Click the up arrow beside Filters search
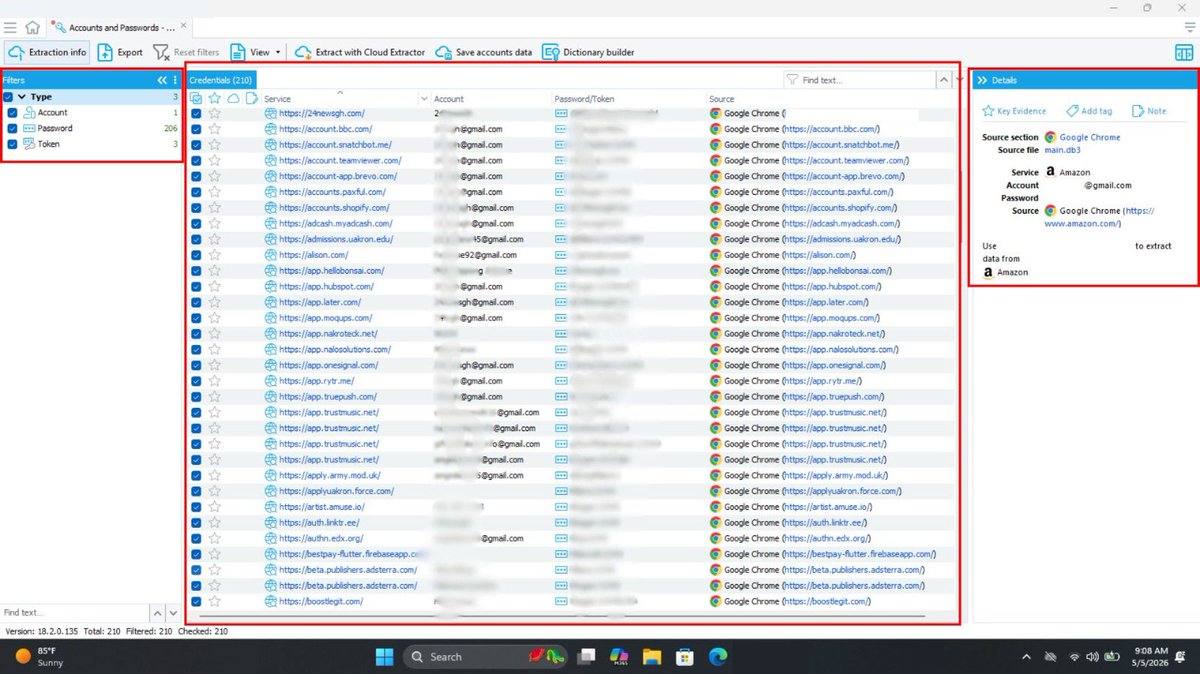The width and height of the screenshot is (1200, 674). click(157, 612)
